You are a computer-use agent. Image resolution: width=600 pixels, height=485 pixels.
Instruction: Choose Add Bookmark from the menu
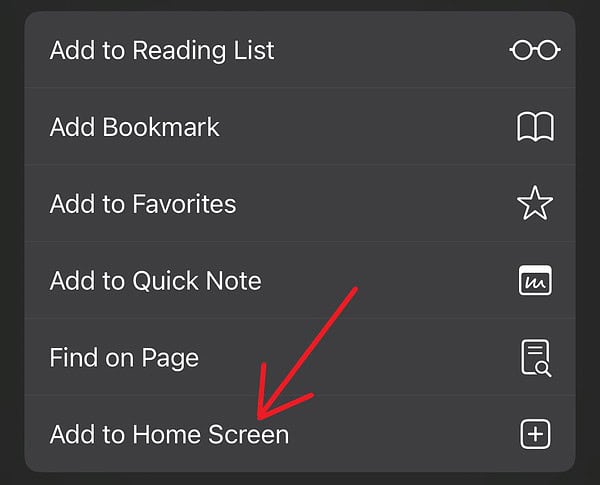click(300, 127)
